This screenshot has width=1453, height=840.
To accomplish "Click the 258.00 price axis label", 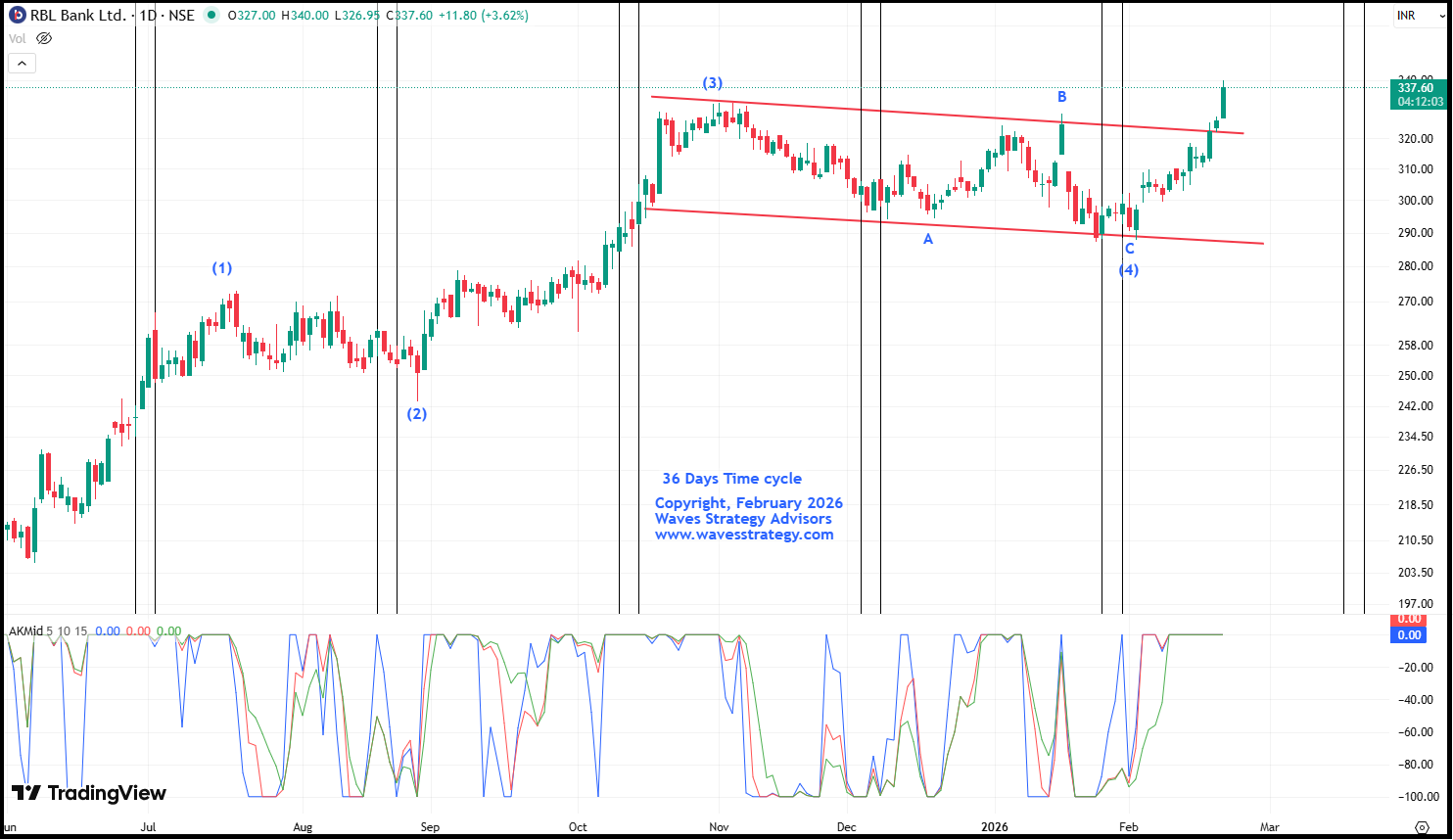I will [1416, 346].
